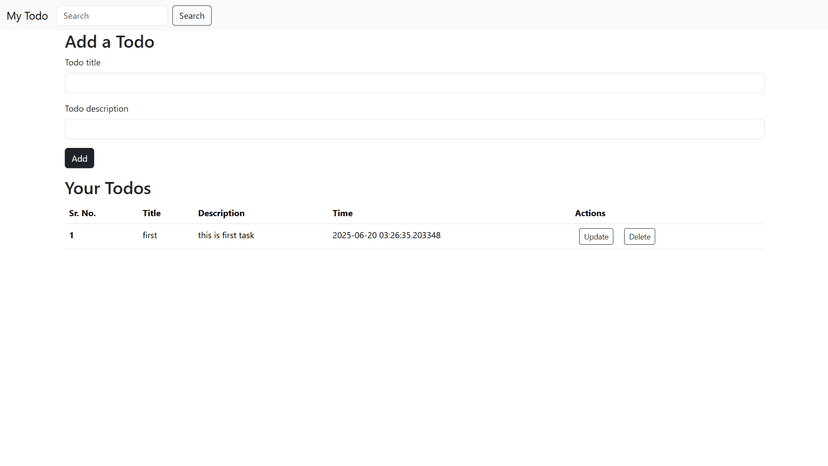828x466 pixels.
Task: Focus the Search input field
Action: (112, 16)
